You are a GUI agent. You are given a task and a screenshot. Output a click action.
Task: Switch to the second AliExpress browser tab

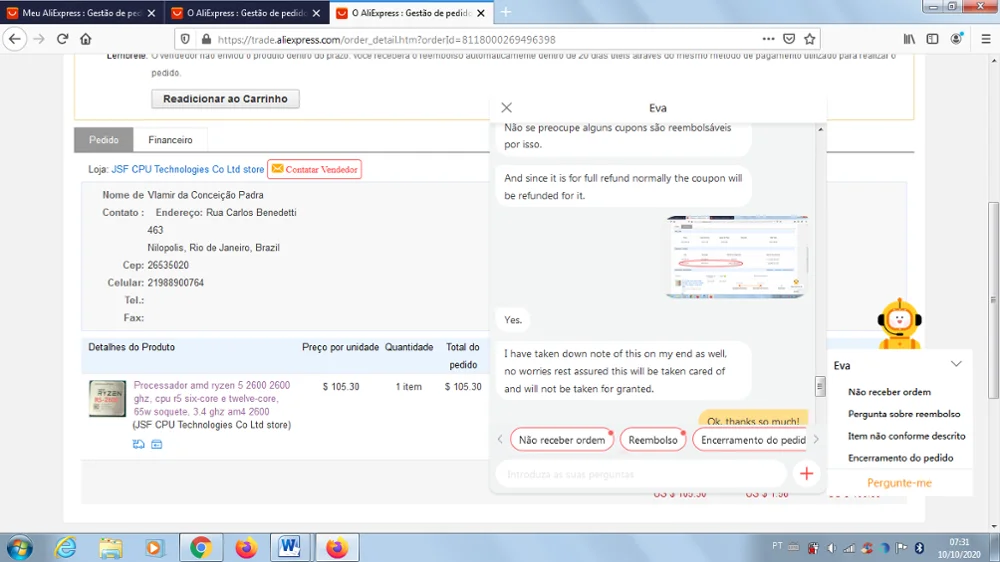(246, 13)
